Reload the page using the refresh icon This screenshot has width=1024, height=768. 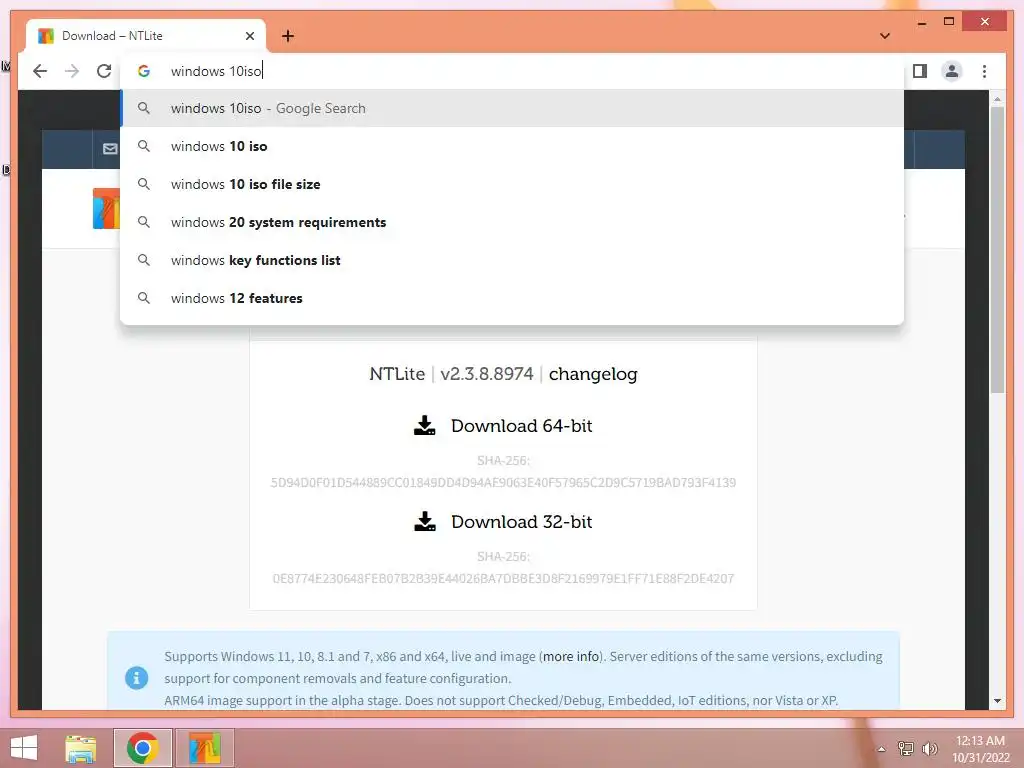104,71
